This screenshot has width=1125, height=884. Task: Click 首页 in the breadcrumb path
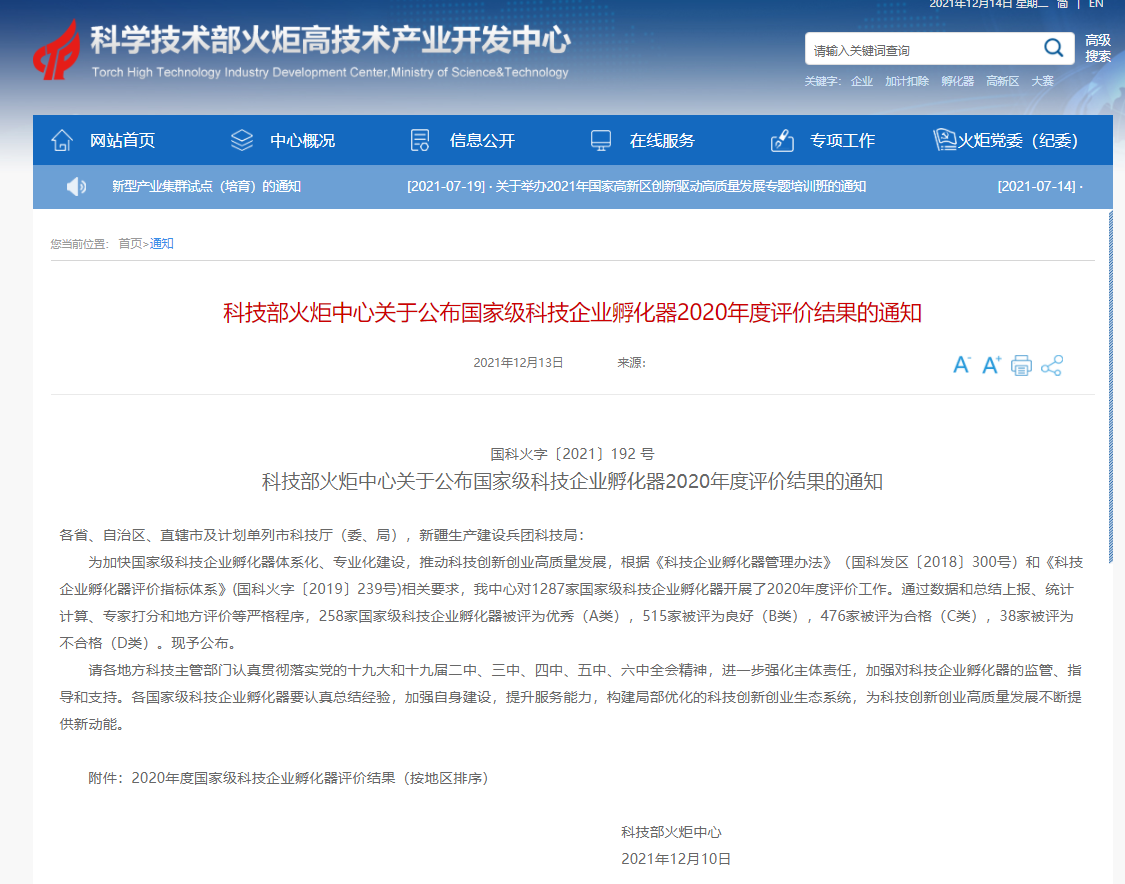point(130,244)
